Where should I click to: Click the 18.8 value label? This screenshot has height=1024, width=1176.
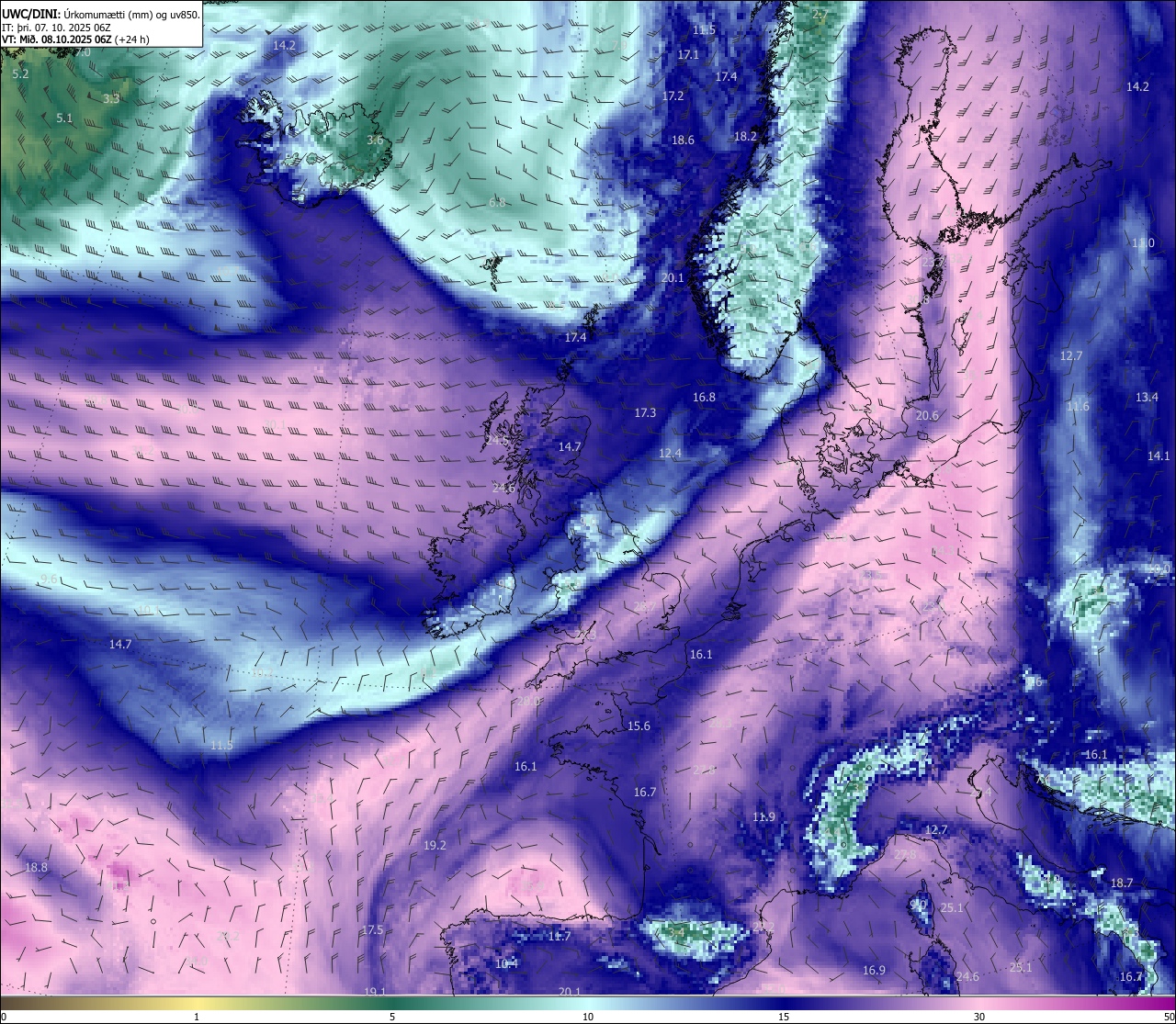point(36,868)
